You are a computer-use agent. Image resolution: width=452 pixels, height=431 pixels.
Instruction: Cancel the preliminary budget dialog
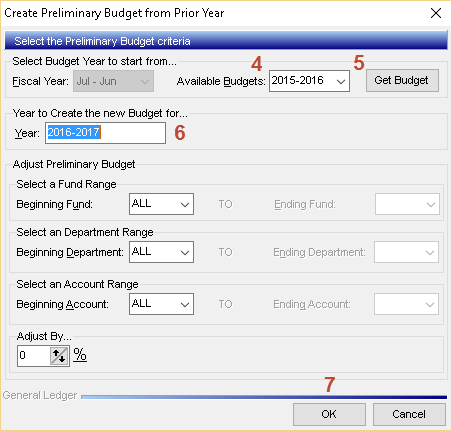tap(409, 414)
